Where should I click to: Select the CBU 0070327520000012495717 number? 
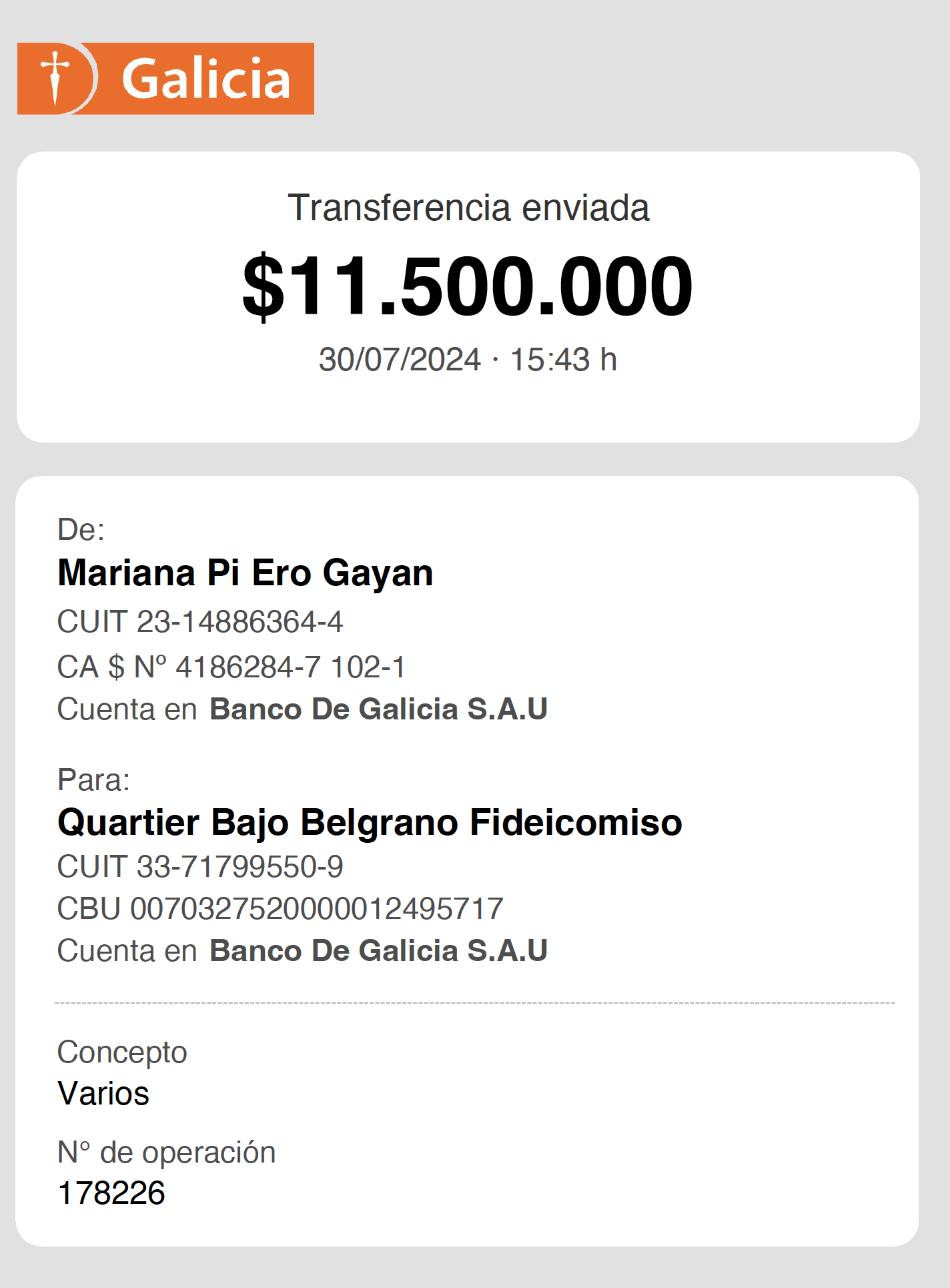(x=280, y=909)
